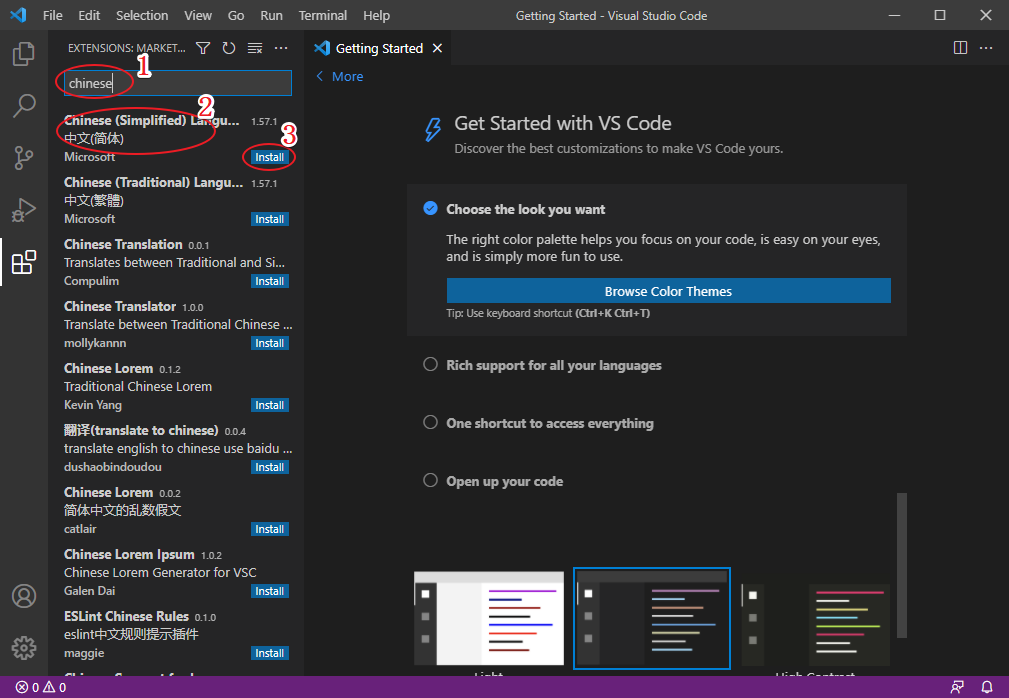This screenshot has height=698, width=1009.
Task: Open the Explorer view in activity bar
Action: coord(24,53)
